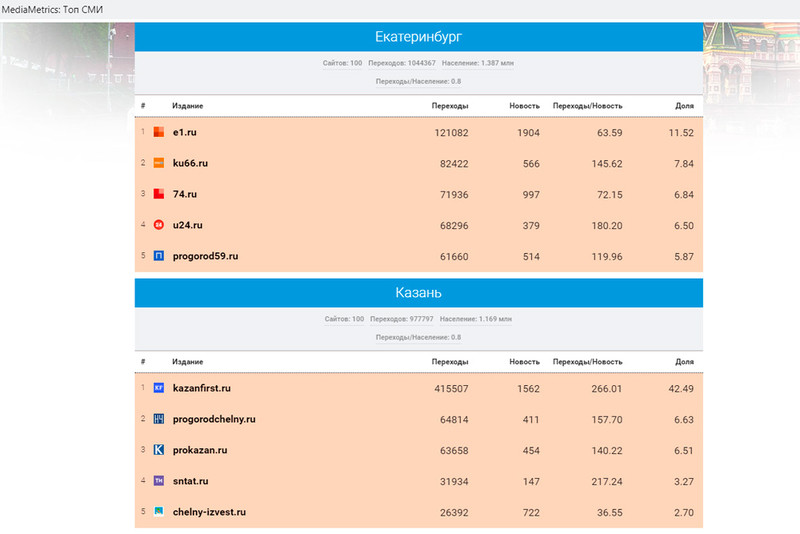Click the sntat.ru purple favicon
The height and width of the screenshot is (534, 800).
coord(158,481)
